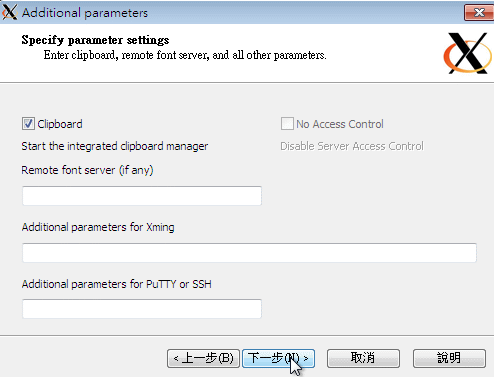The height and width of the screenshot is (377, 494).
Task: Tick the No Access Control checkbox
Action: tap(287, 124)
